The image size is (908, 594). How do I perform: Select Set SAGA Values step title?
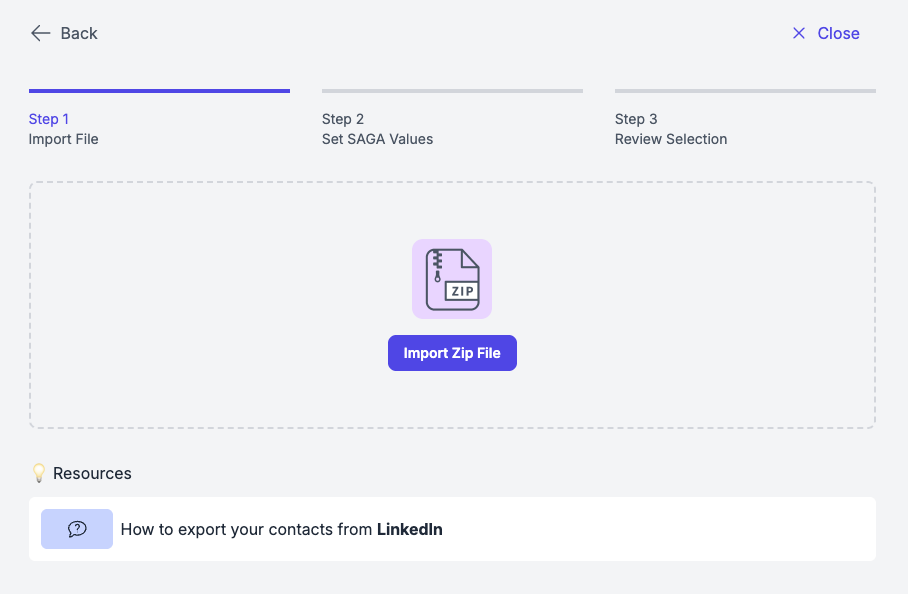pos(378,140)
